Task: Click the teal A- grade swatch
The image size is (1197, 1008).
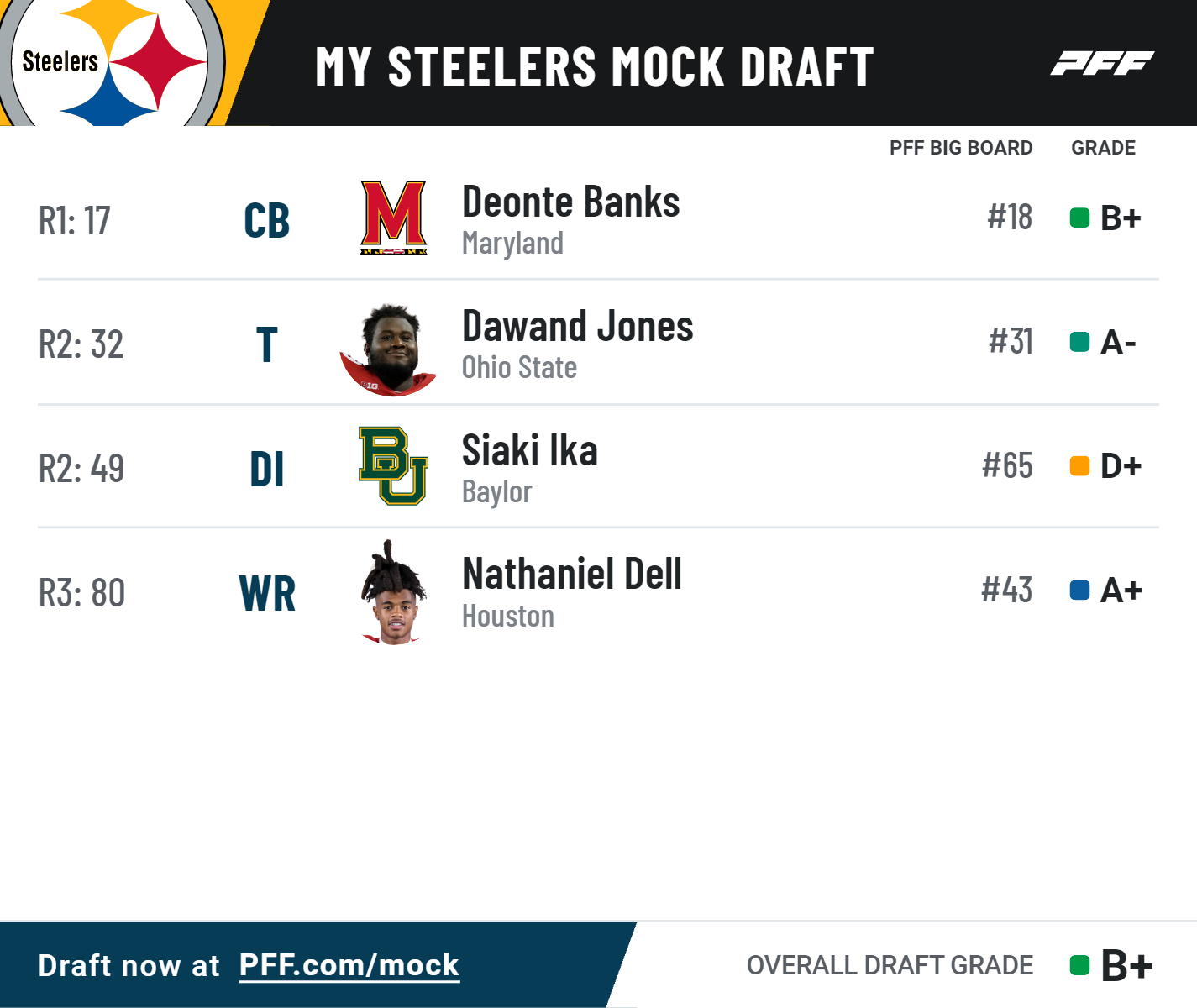Action: pyautogui.click(x=1079, y=342)
